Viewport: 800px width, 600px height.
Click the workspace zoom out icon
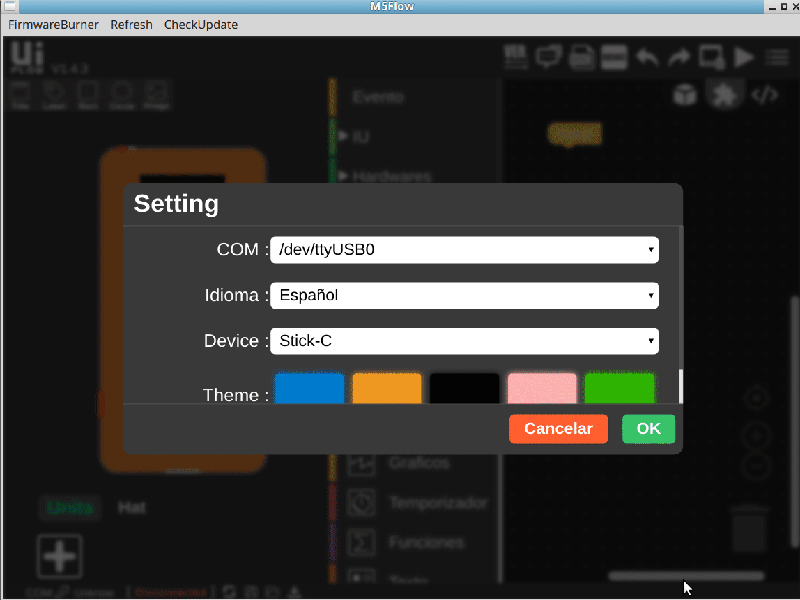[756, 466]
